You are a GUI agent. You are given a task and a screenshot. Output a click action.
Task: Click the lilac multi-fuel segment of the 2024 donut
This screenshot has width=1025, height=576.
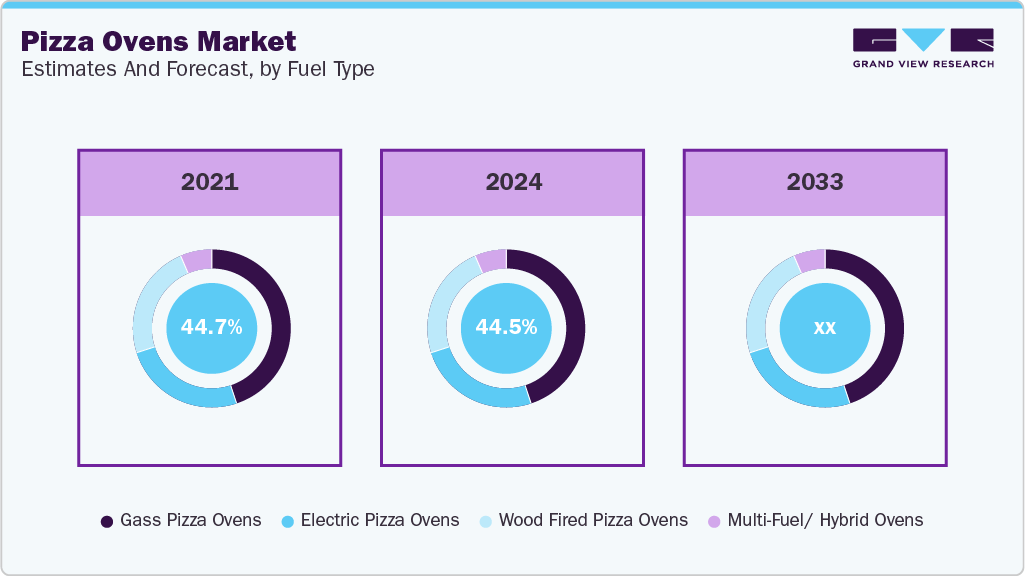pos(492,261)
